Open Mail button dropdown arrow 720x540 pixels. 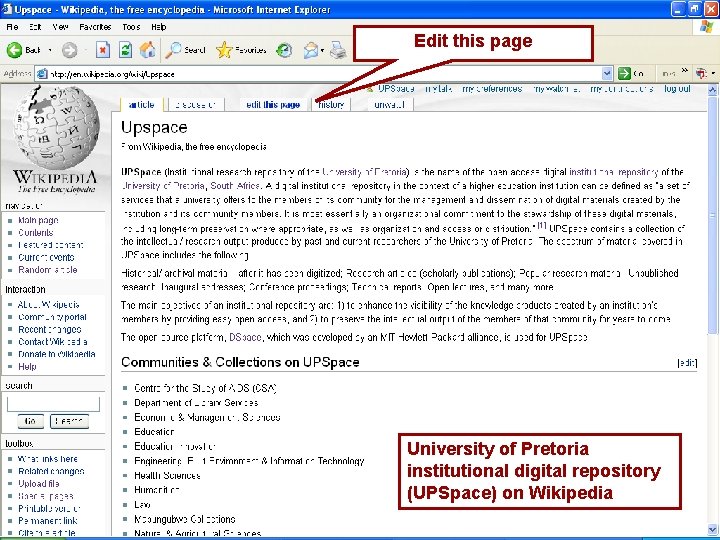pos(322,50)
